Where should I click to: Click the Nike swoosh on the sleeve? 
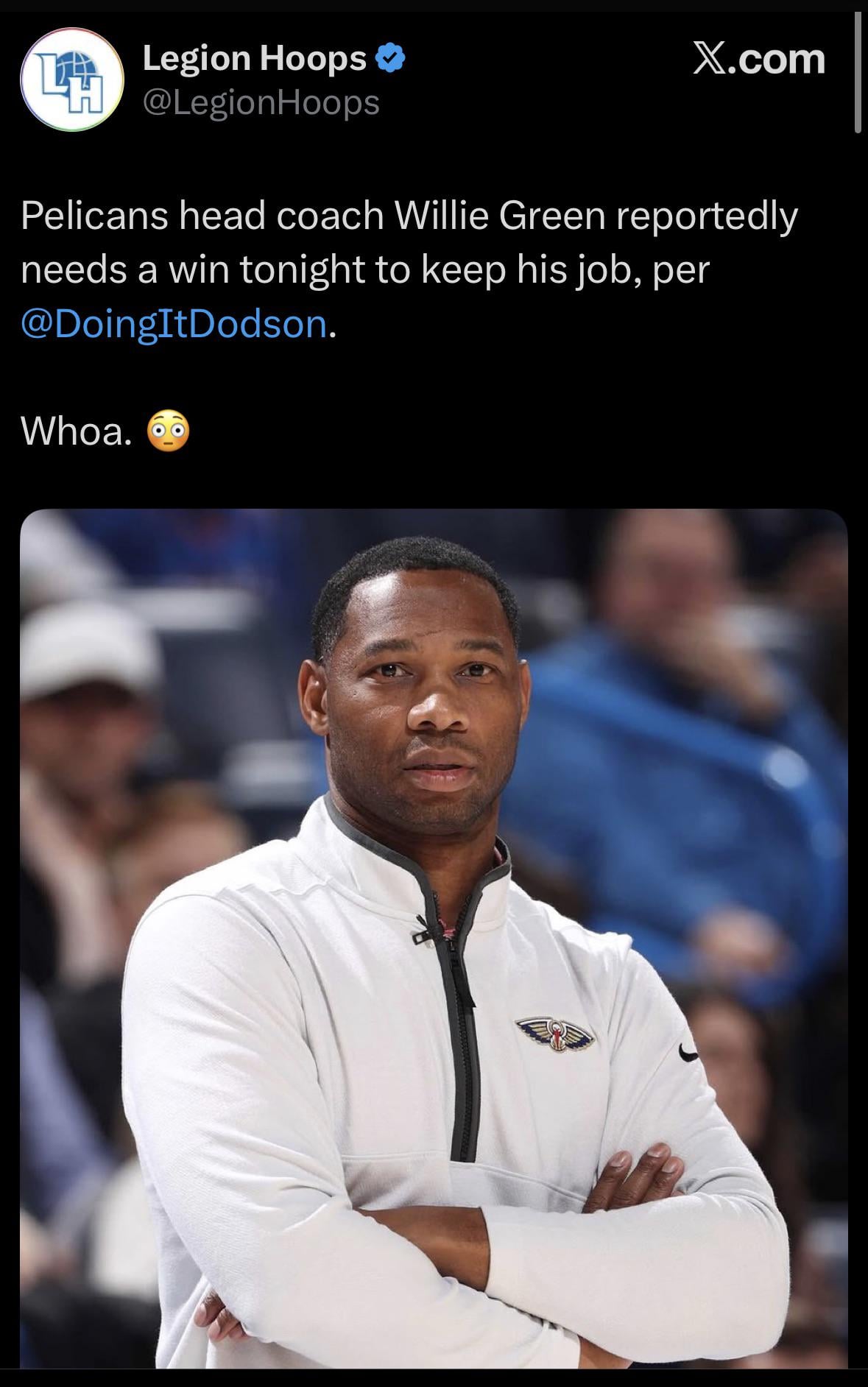689,1054
